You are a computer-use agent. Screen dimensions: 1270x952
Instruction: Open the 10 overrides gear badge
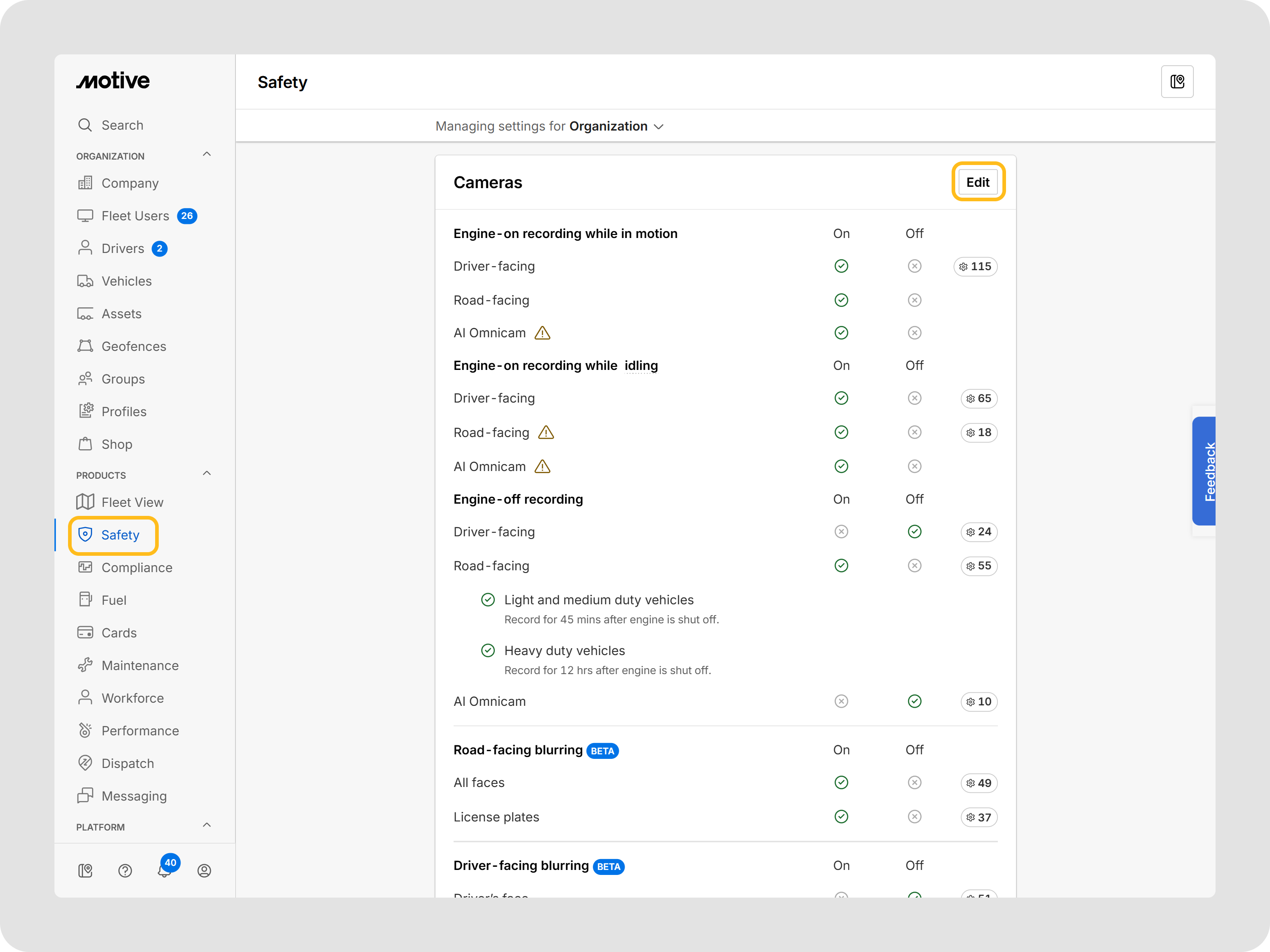(x=979, y=701)
